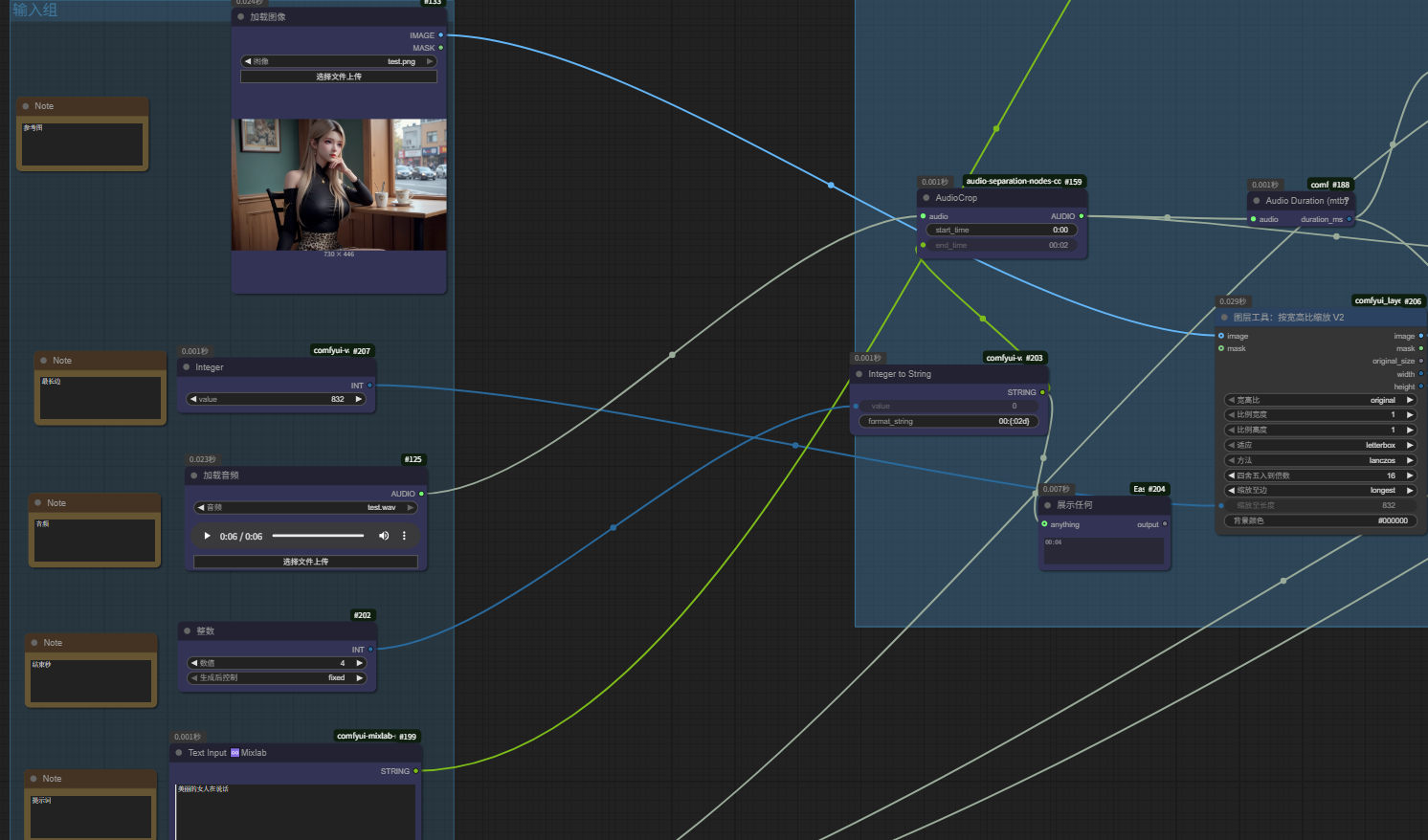Click INT output port on Integer node #207
Screen dimensions: 1428x840
pos(369,386)
